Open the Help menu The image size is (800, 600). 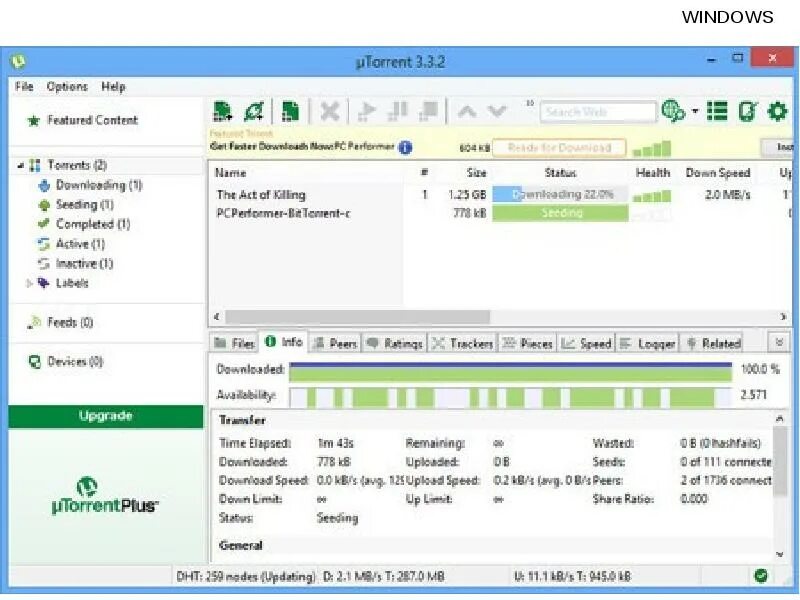[113, 86]
